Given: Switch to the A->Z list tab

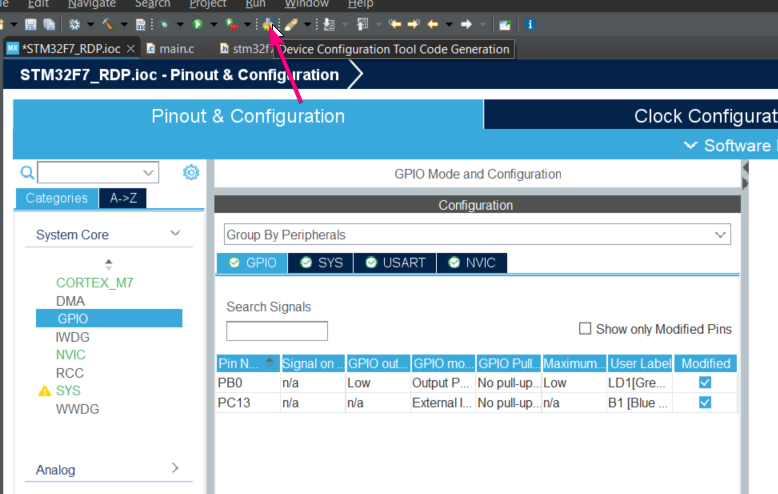Looking at the screenshot, I should 123,198.
